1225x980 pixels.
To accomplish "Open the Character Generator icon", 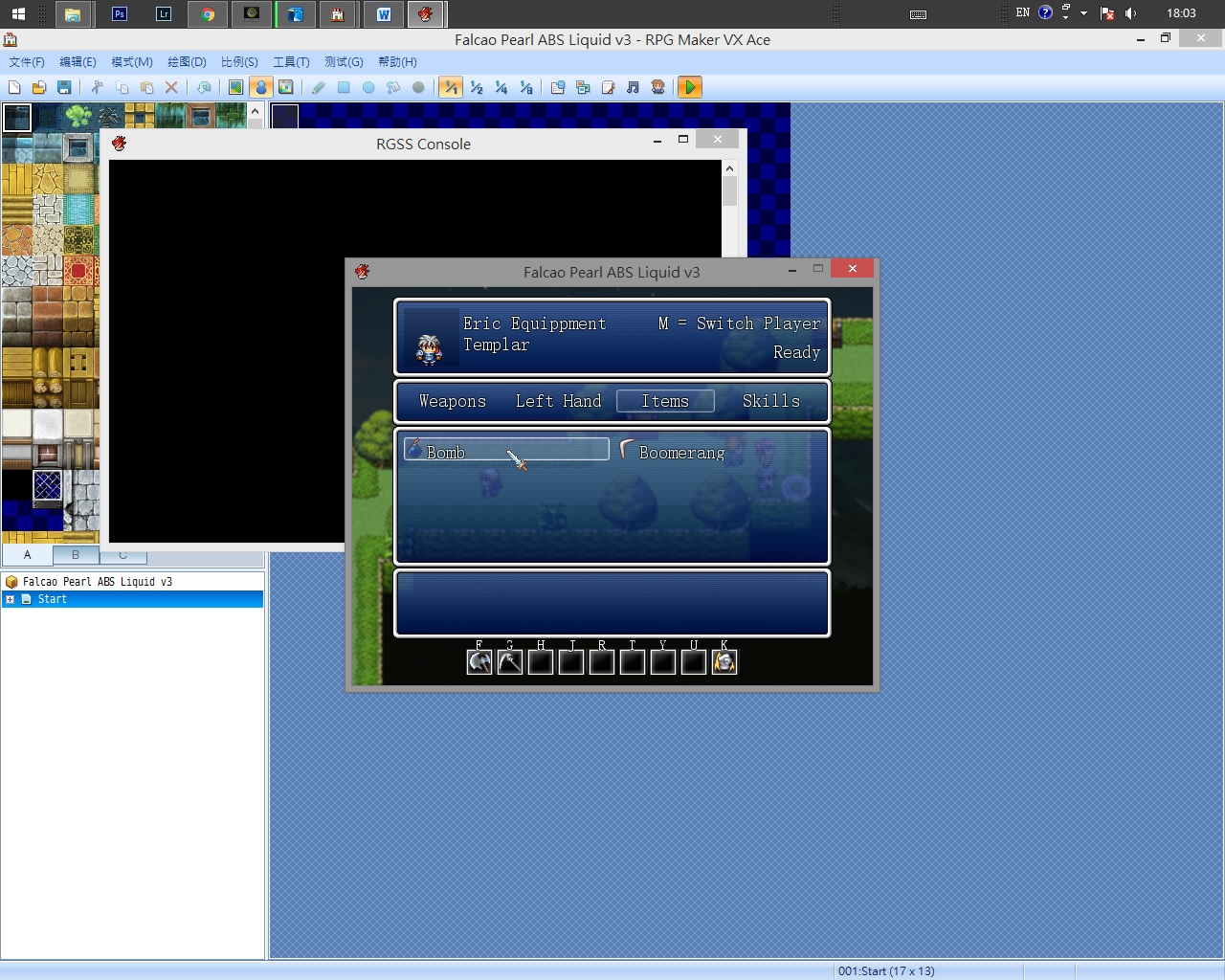I will click(657, 87).
